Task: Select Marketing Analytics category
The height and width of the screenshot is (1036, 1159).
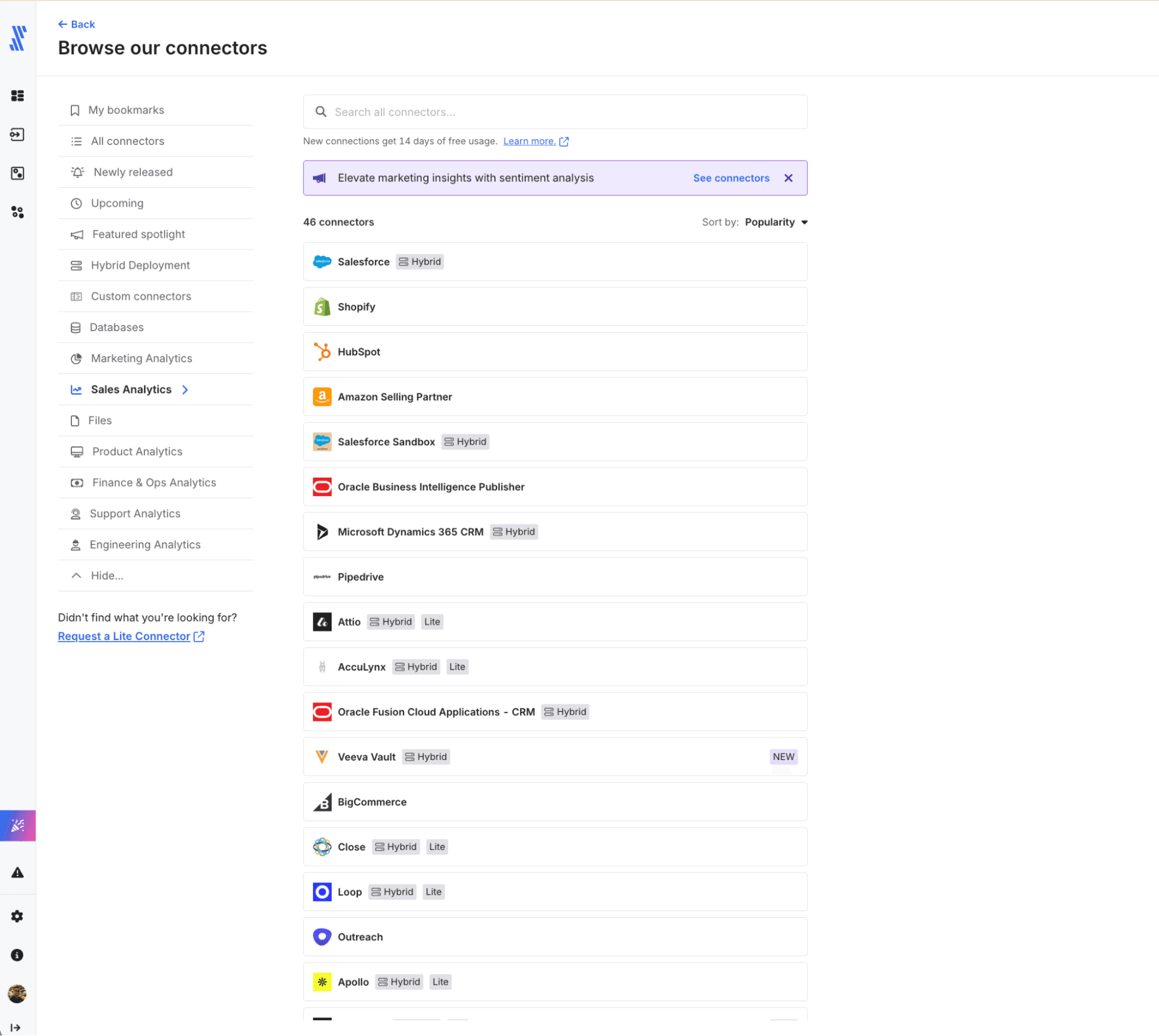Action: (x=141, y=358)
